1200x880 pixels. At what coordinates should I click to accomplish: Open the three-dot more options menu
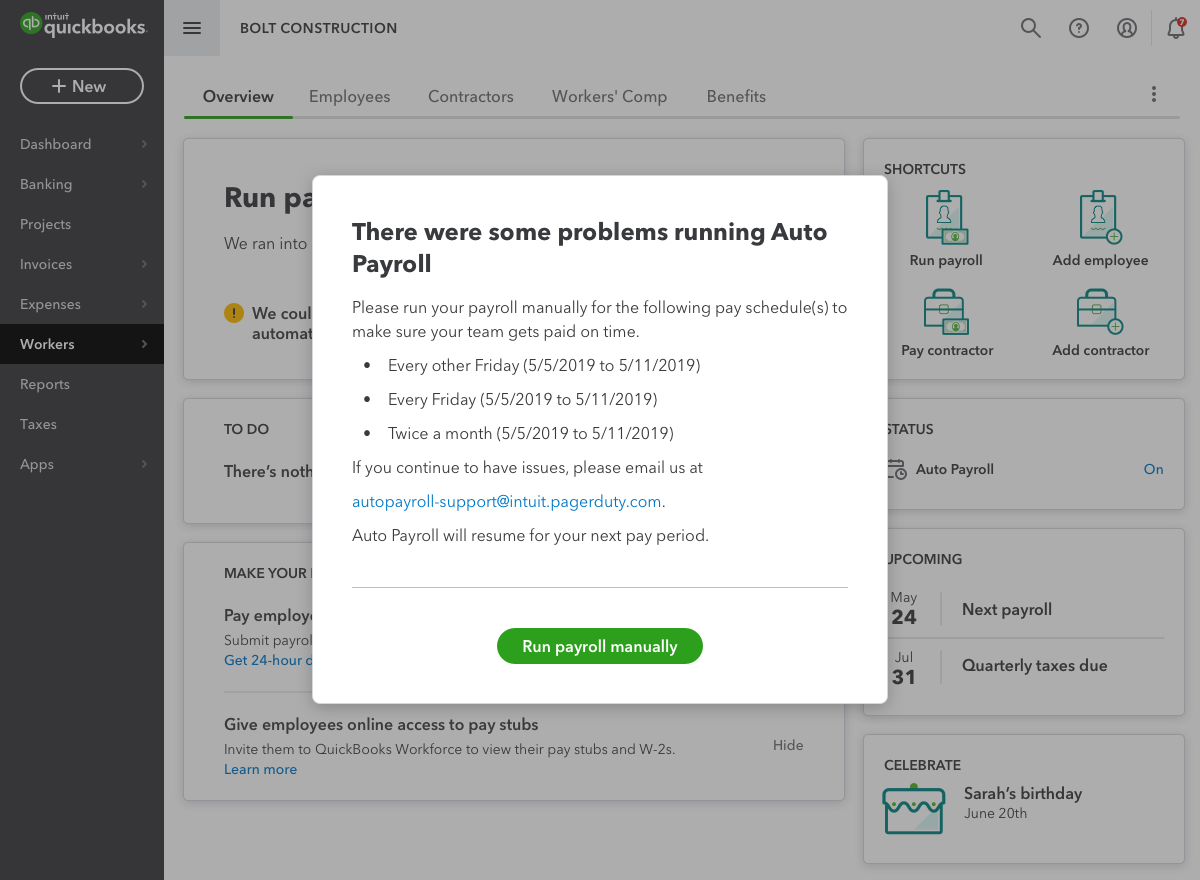1153,95
